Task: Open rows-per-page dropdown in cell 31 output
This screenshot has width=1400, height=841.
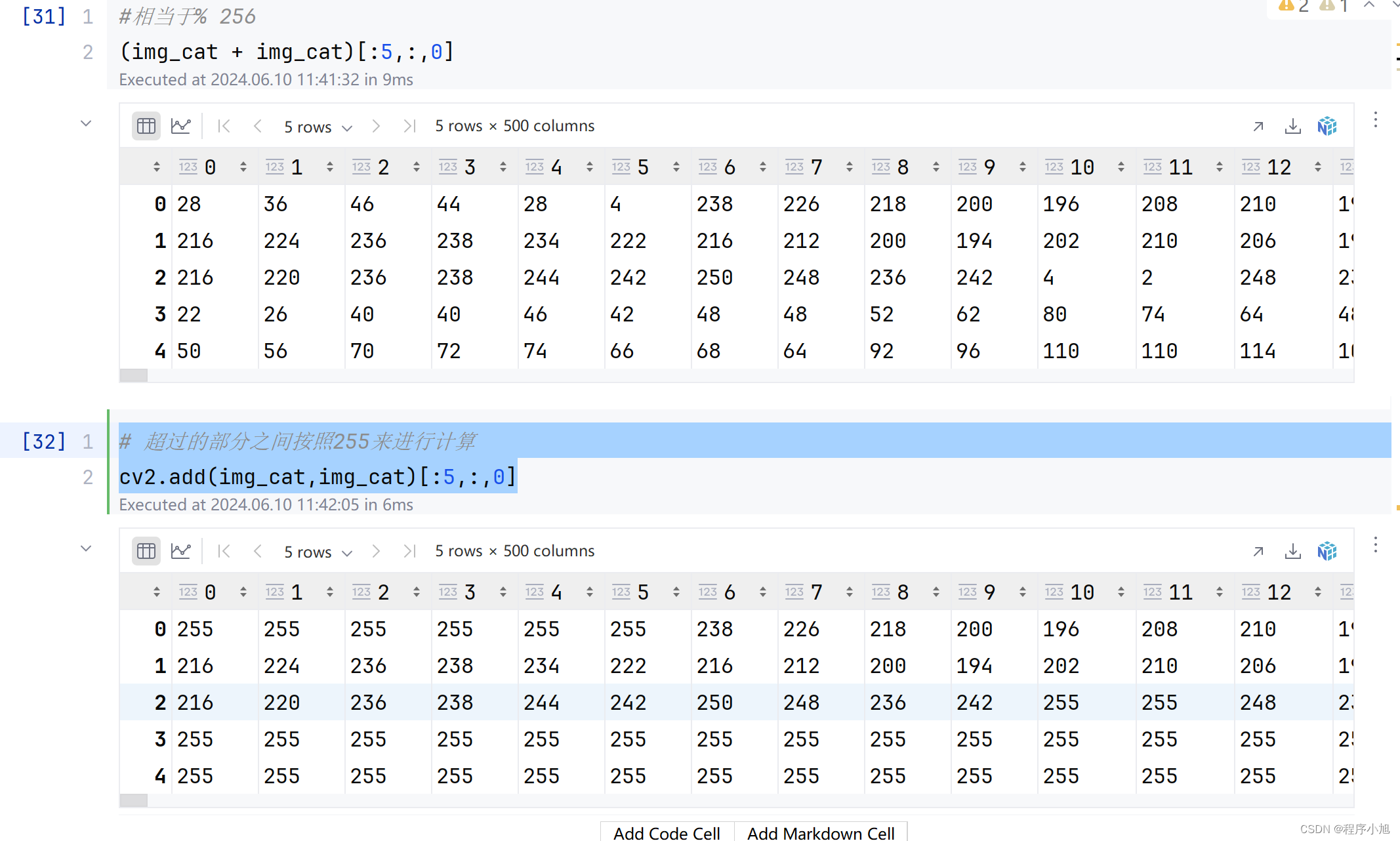Action: point(318,127)
